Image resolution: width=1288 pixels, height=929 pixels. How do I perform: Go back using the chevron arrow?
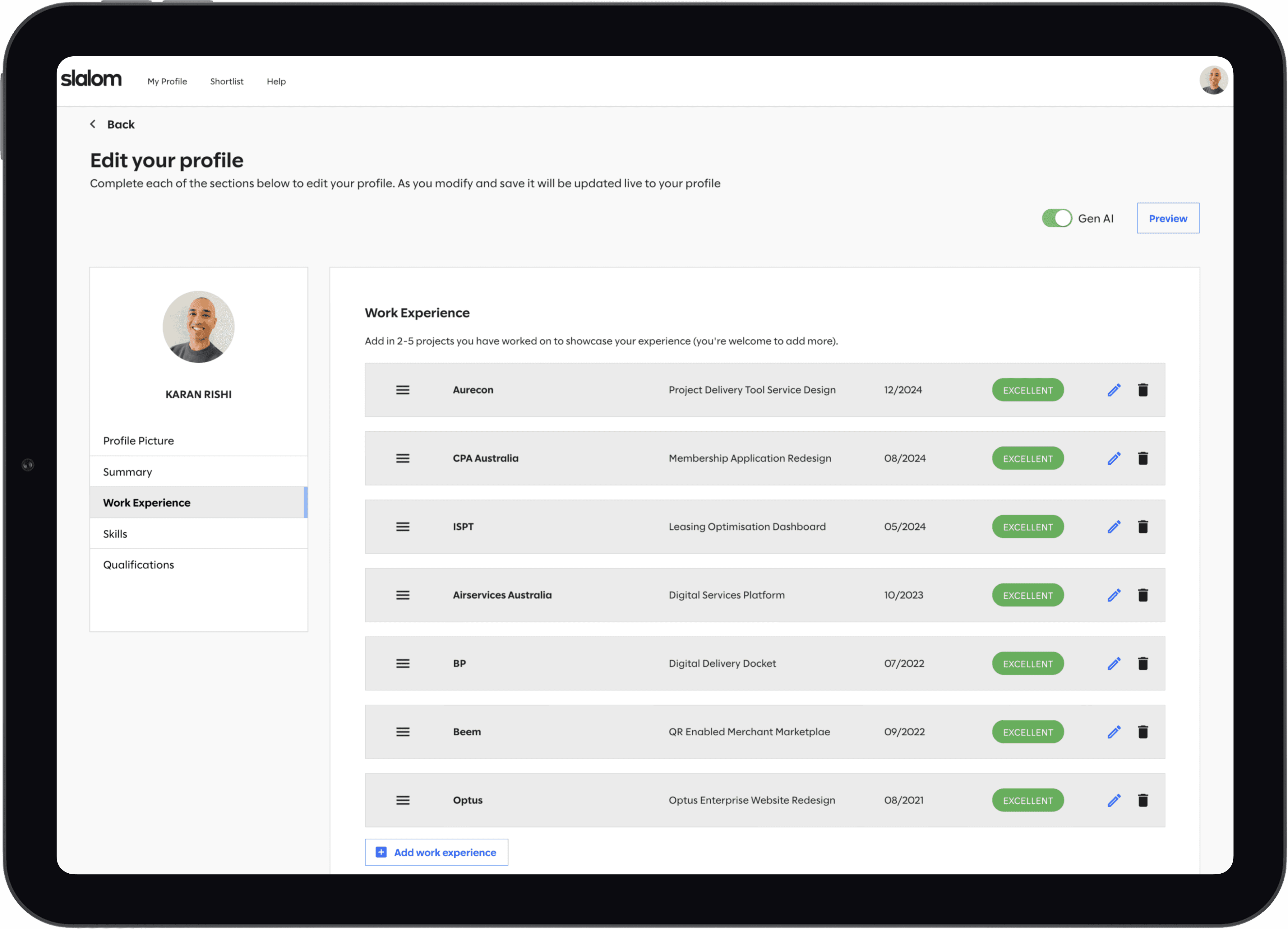click(x=93, y=124)
